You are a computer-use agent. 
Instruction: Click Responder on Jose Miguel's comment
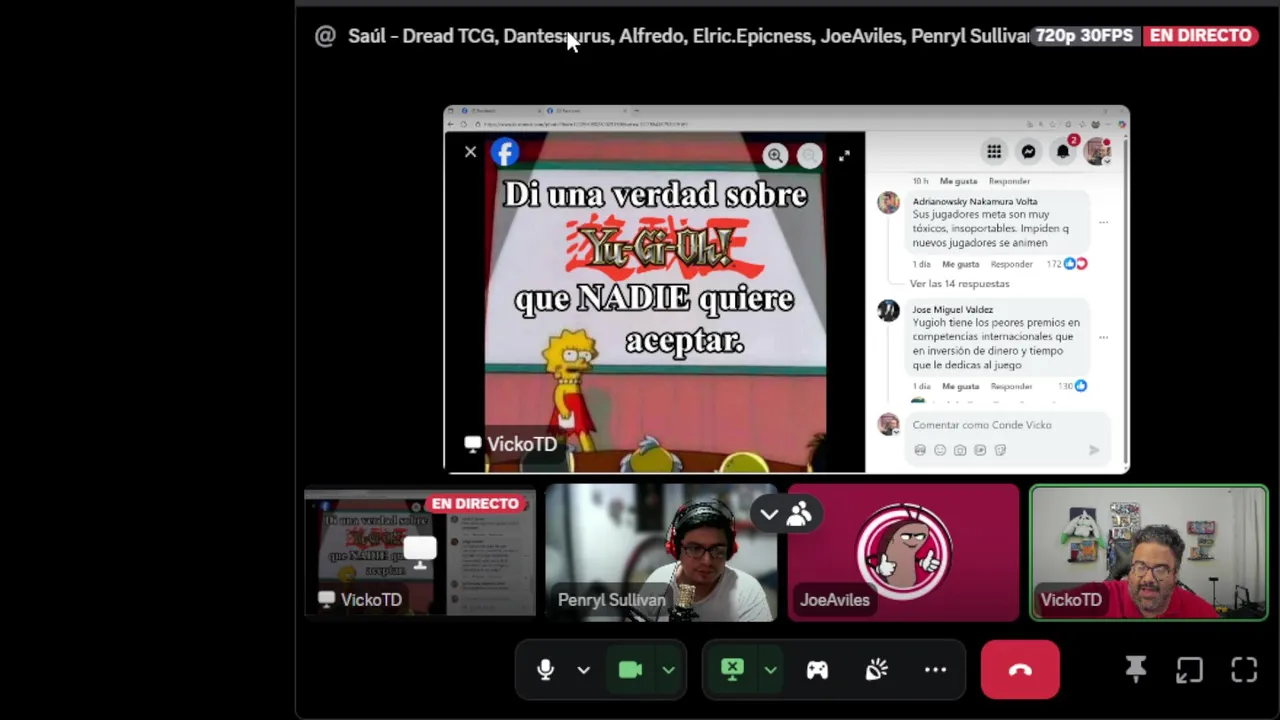1011,386
